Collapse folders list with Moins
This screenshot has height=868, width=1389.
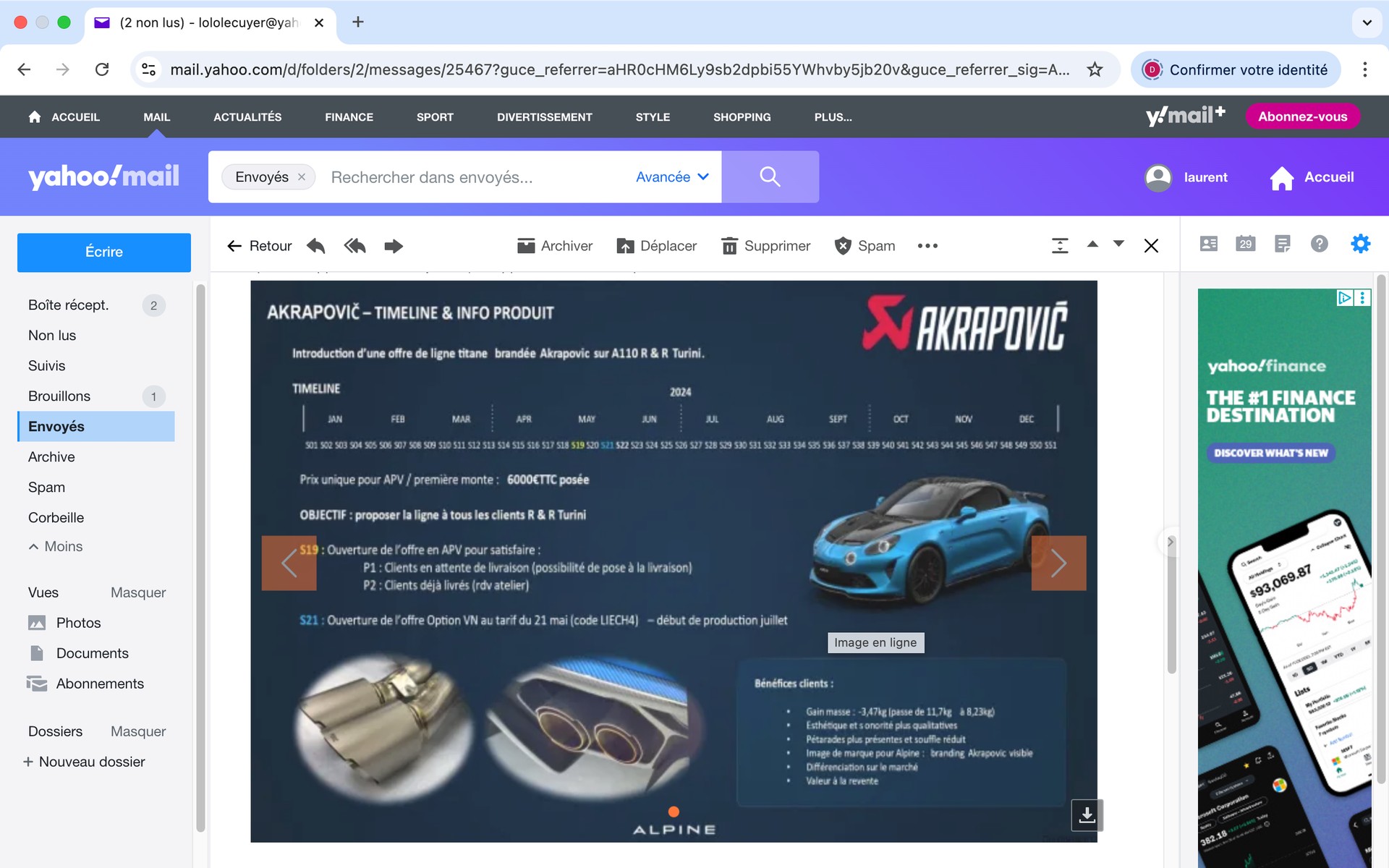pyautogui.click(x=56, y=547)
